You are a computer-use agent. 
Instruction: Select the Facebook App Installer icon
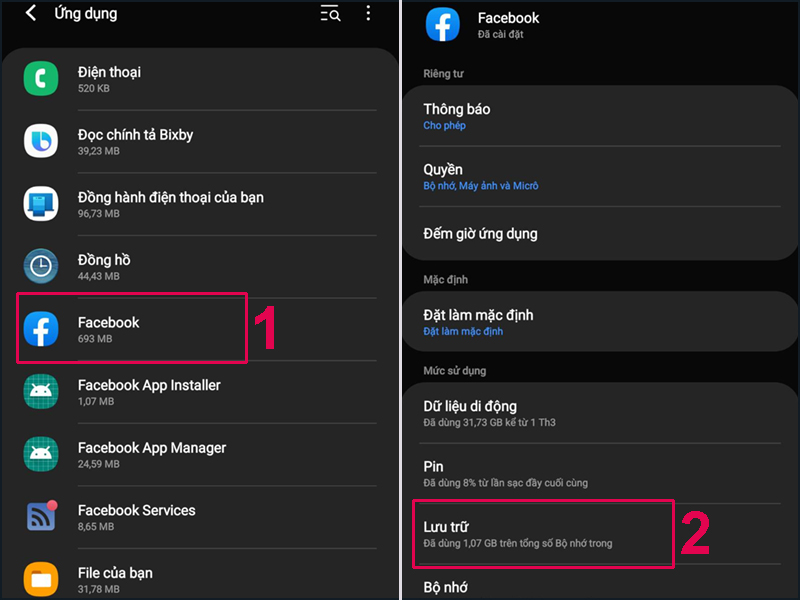pos(40,391)
